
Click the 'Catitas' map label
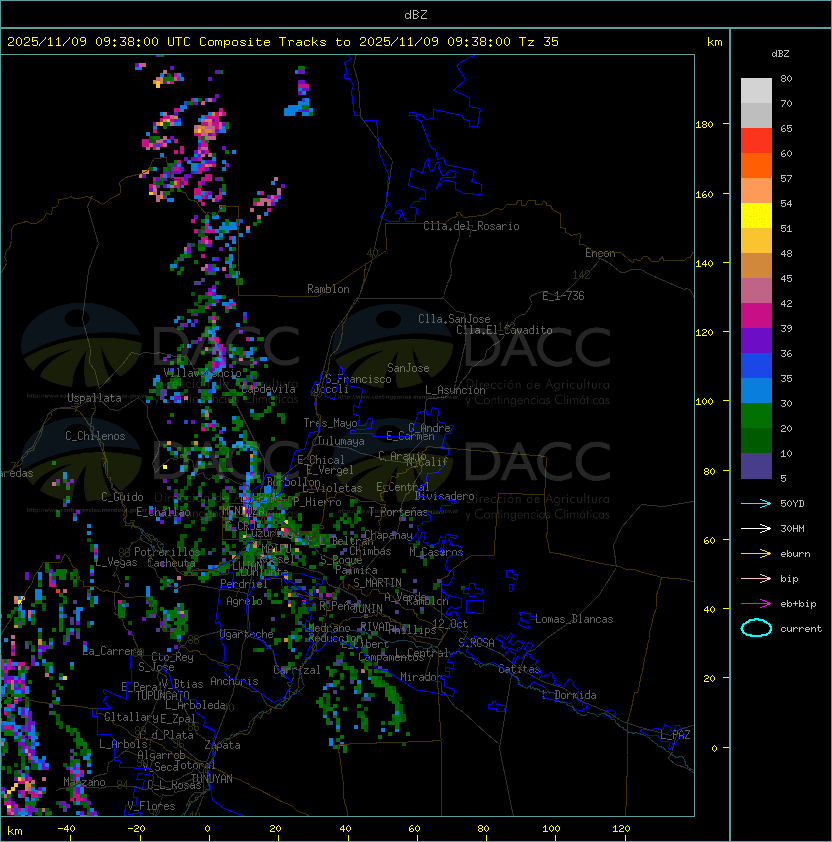coord(519,669)
